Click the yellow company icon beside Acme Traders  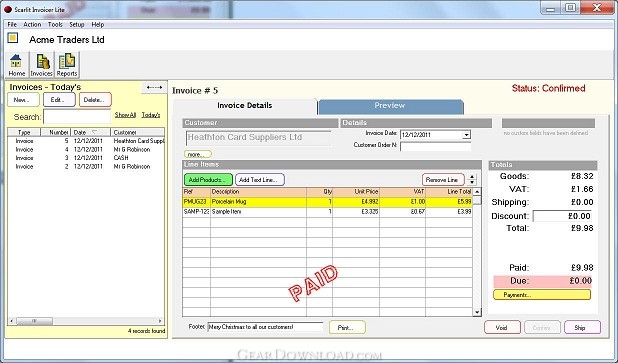coord(13,38)
